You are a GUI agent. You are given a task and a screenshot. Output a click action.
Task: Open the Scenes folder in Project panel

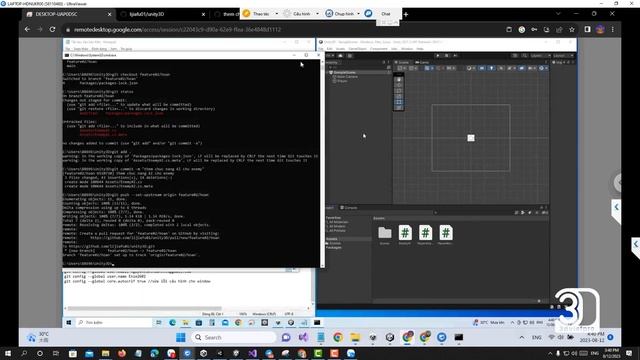(x=384, y=235)
